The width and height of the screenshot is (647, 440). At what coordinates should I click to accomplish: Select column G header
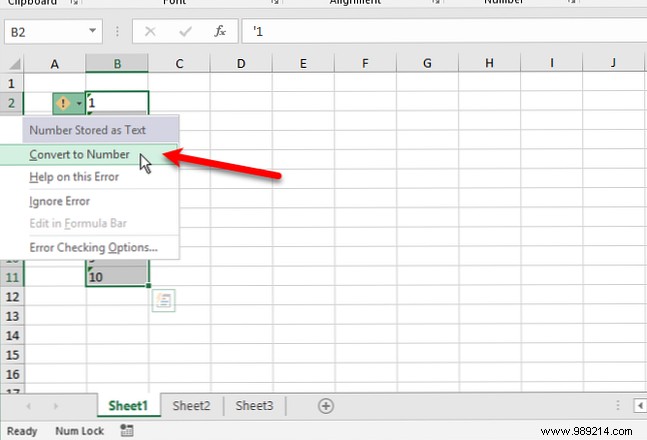pyautogui.click(x=427, y=64)
